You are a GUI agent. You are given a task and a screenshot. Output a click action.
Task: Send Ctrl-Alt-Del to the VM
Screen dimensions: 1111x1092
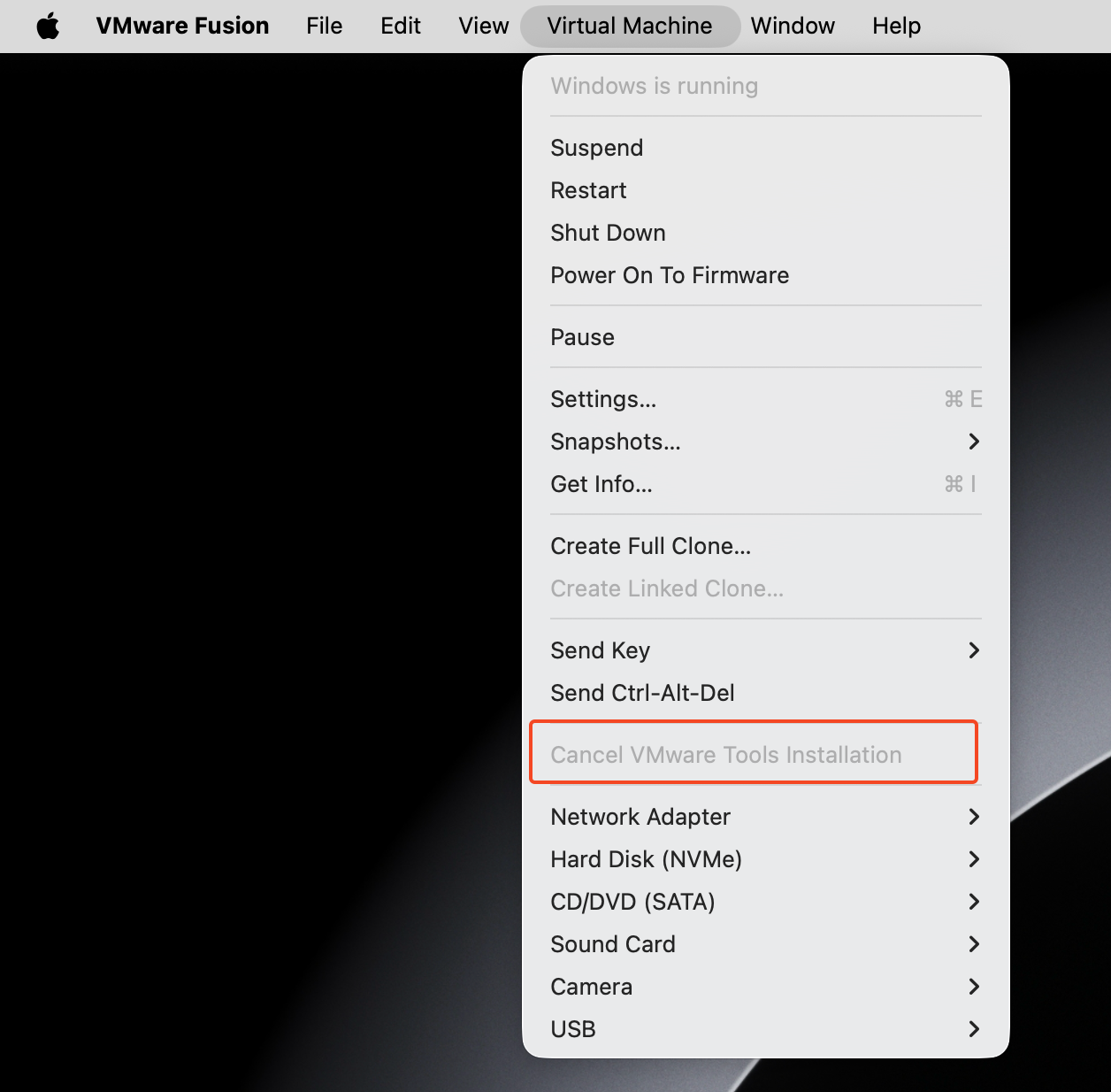[766, 693]
